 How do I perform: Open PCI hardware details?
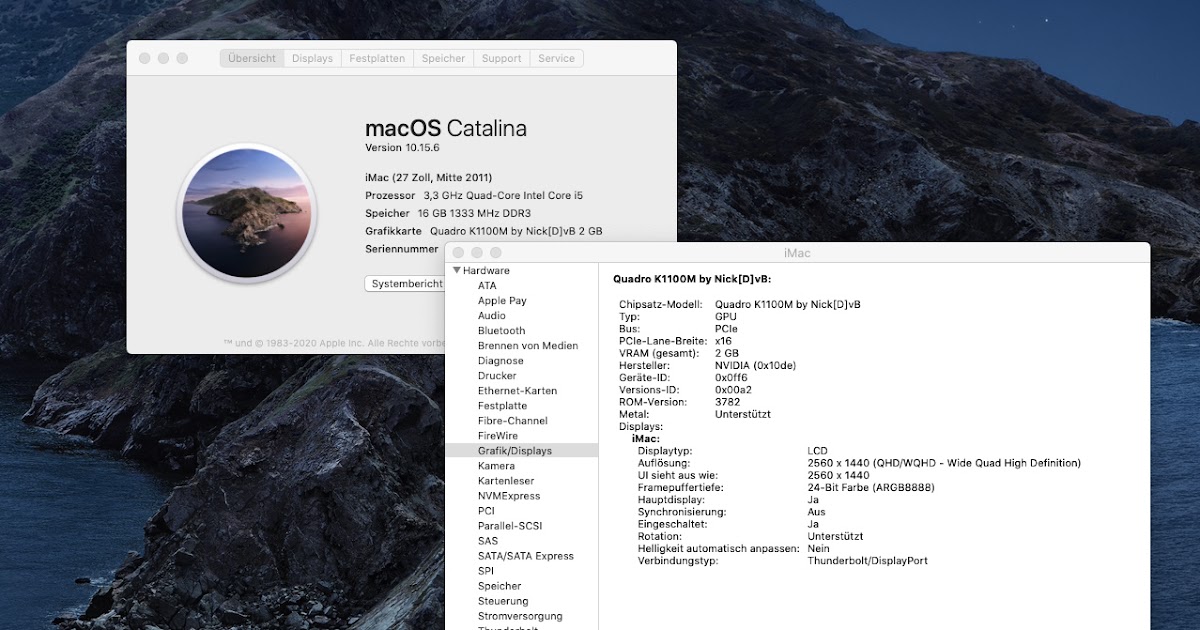[x=486, y=510]
